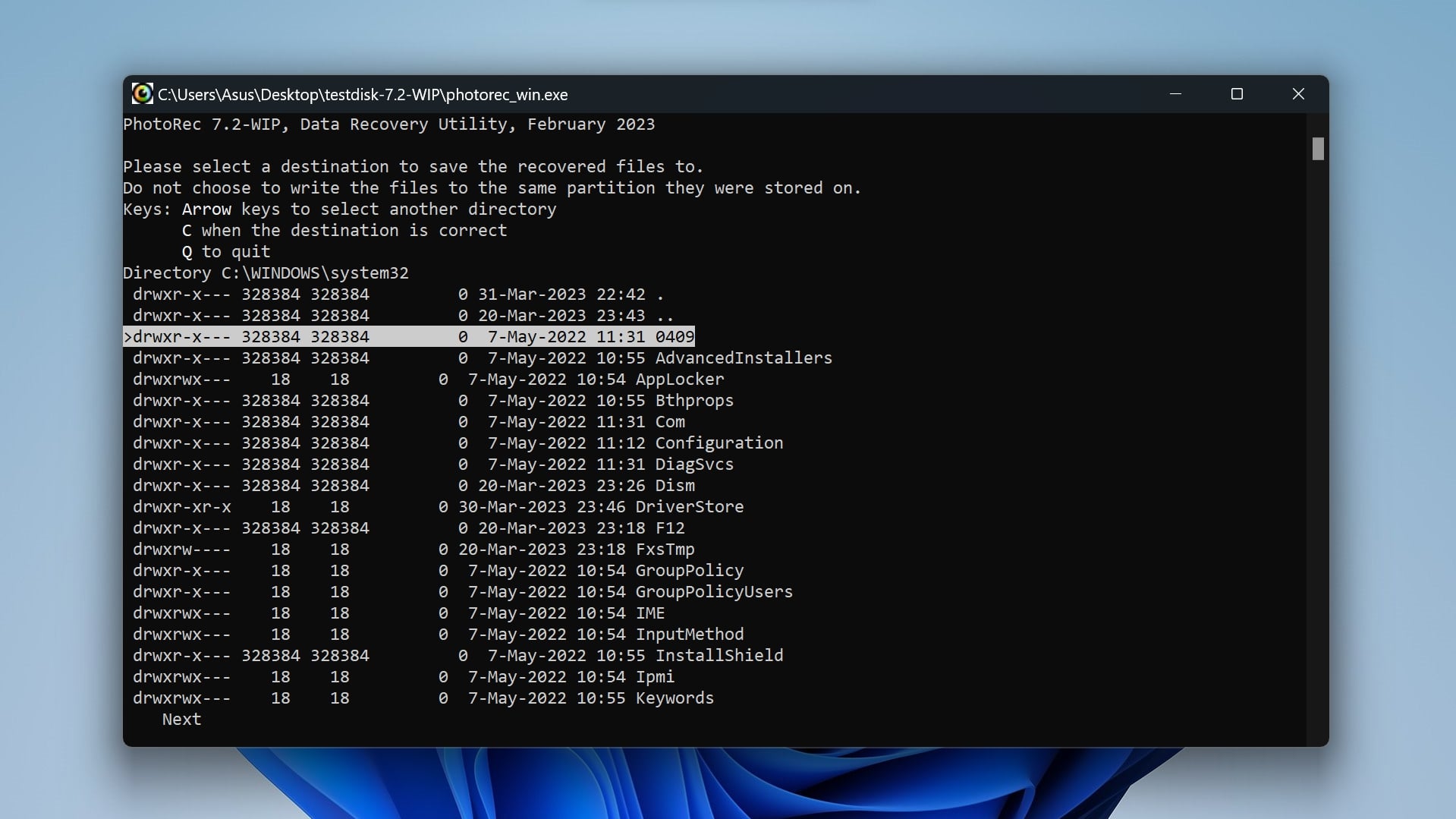Select the FxsTmp directory
This screenshot has width=1456, height=819.
click(414, 550)
